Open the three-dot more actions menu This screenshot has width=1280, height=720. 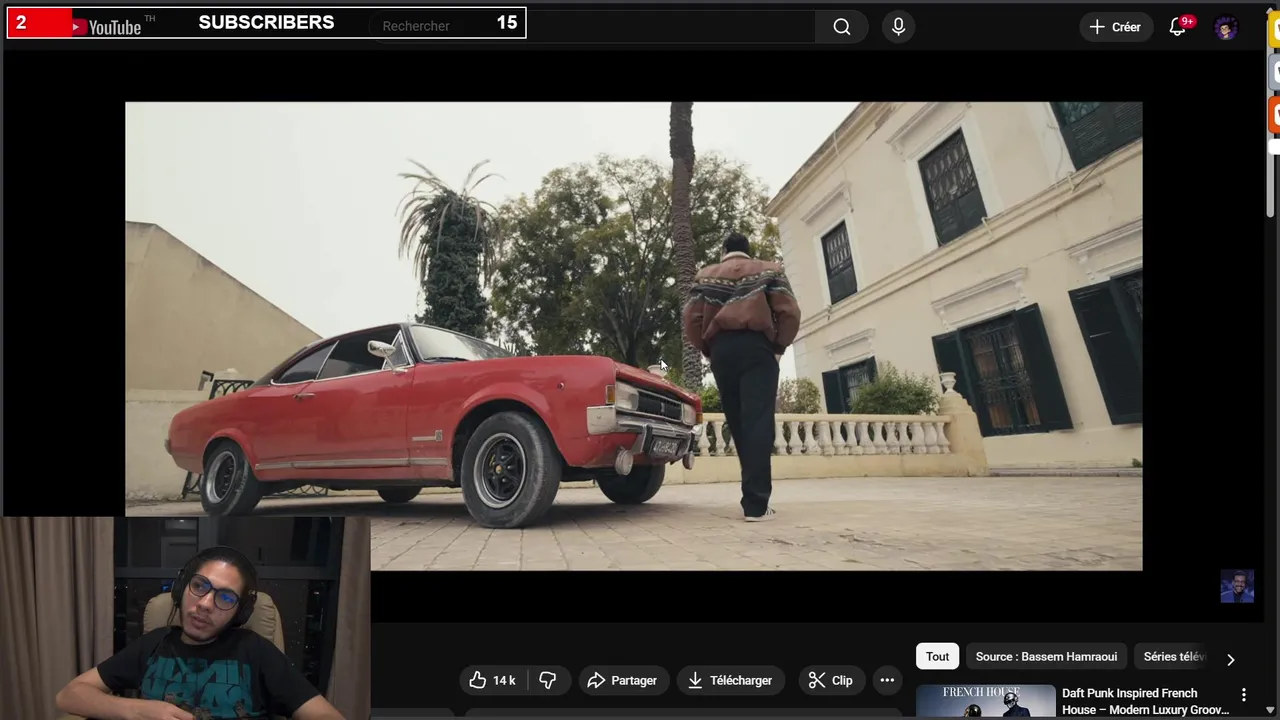click(x=887, y=680)
